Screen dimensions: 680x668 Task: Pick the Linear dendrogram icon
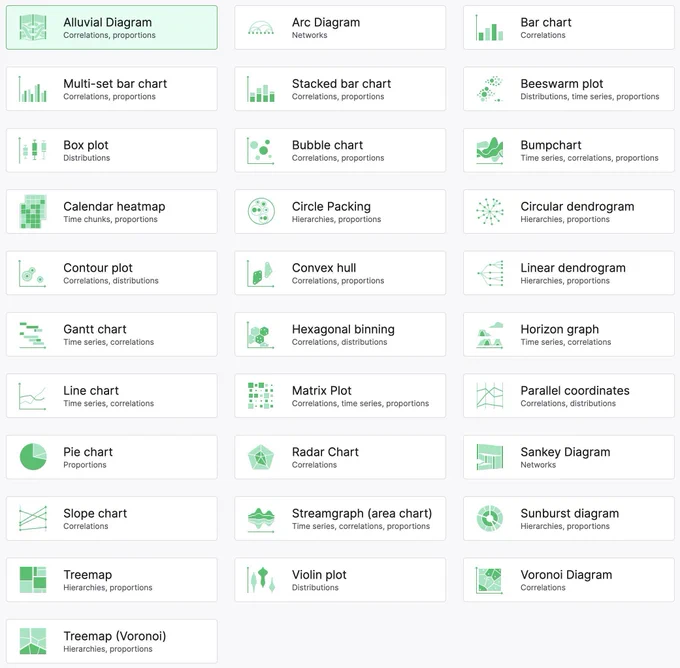[x=490, y=273]
